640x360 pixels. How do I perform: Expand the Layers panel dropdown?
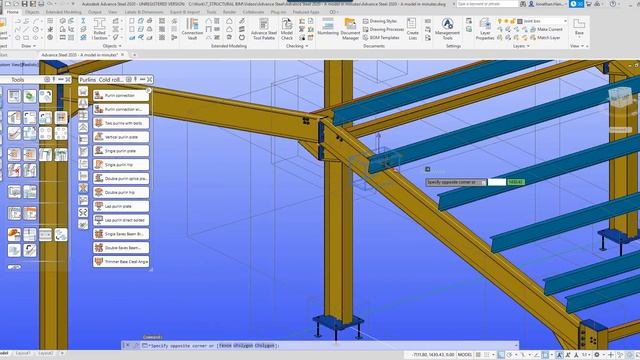coord(521,46)
